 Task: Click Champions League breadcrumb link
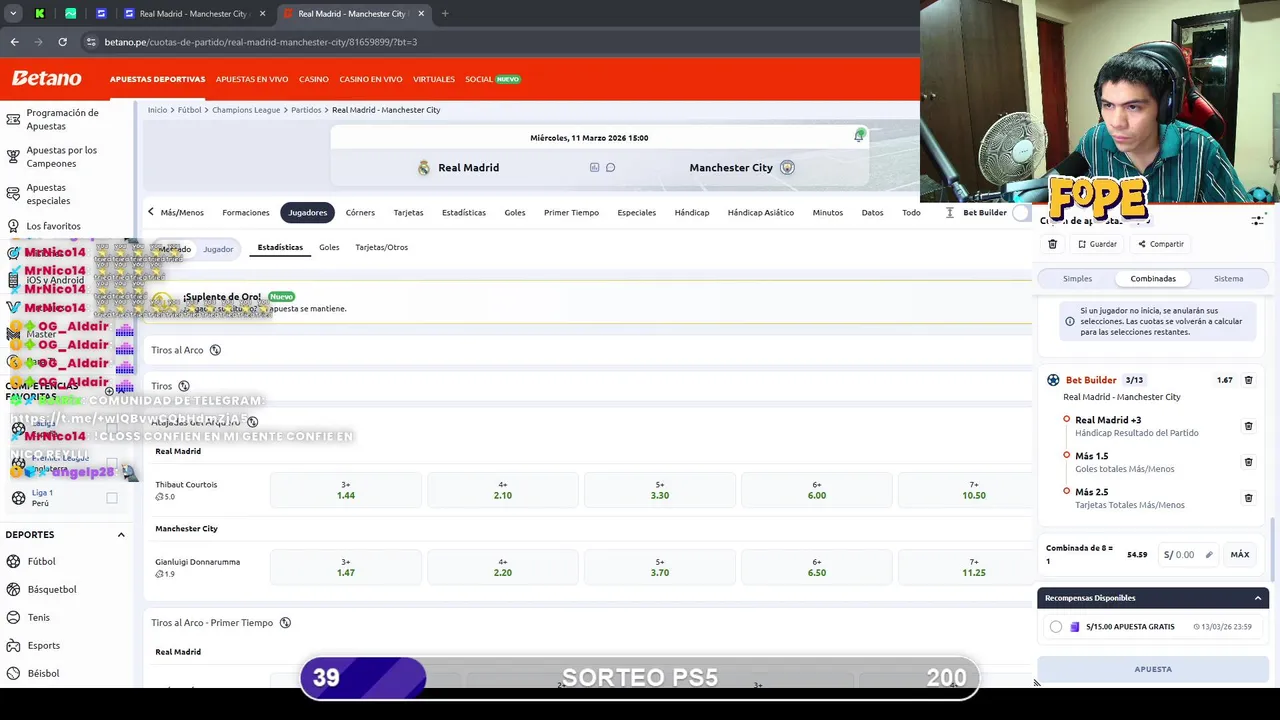coord(246,110)
